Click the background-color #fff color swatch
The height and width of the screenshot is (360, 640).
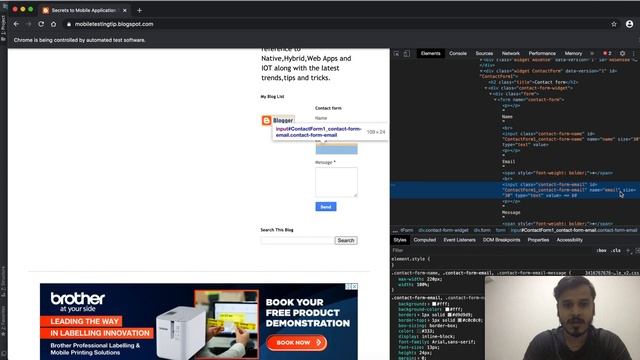coord(447,309)
